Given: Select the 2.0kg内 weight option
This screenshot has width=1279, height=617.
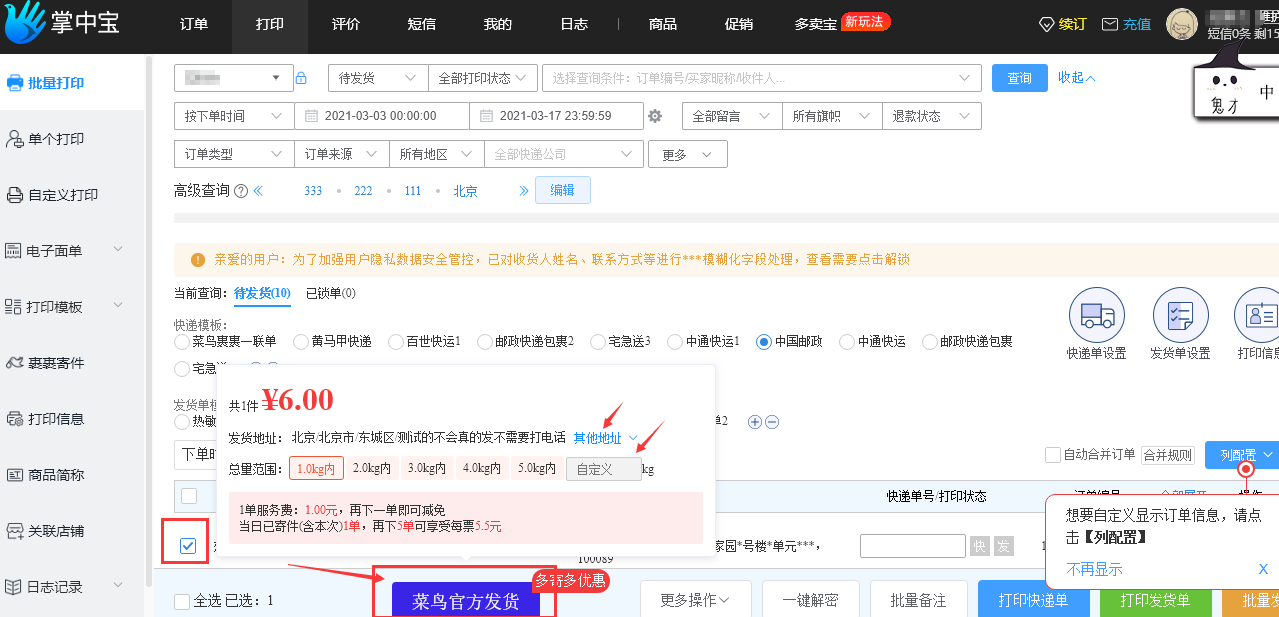Looking at the screenshot, I should point(371,468).
